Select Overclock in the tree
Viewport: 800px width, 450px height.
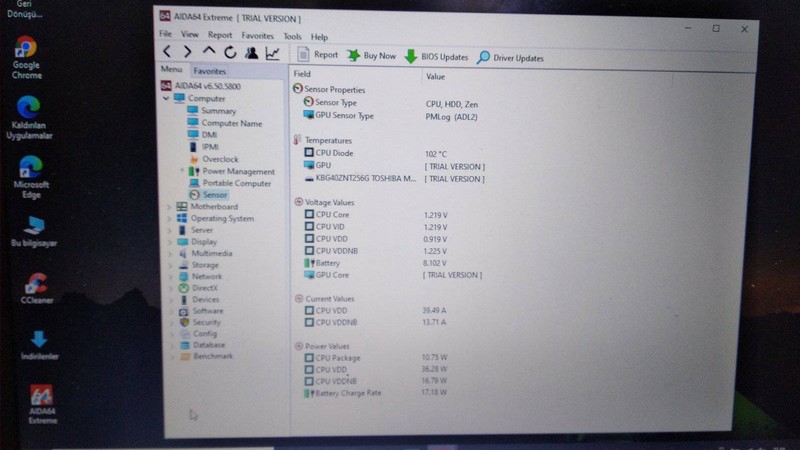pos(213,159)
